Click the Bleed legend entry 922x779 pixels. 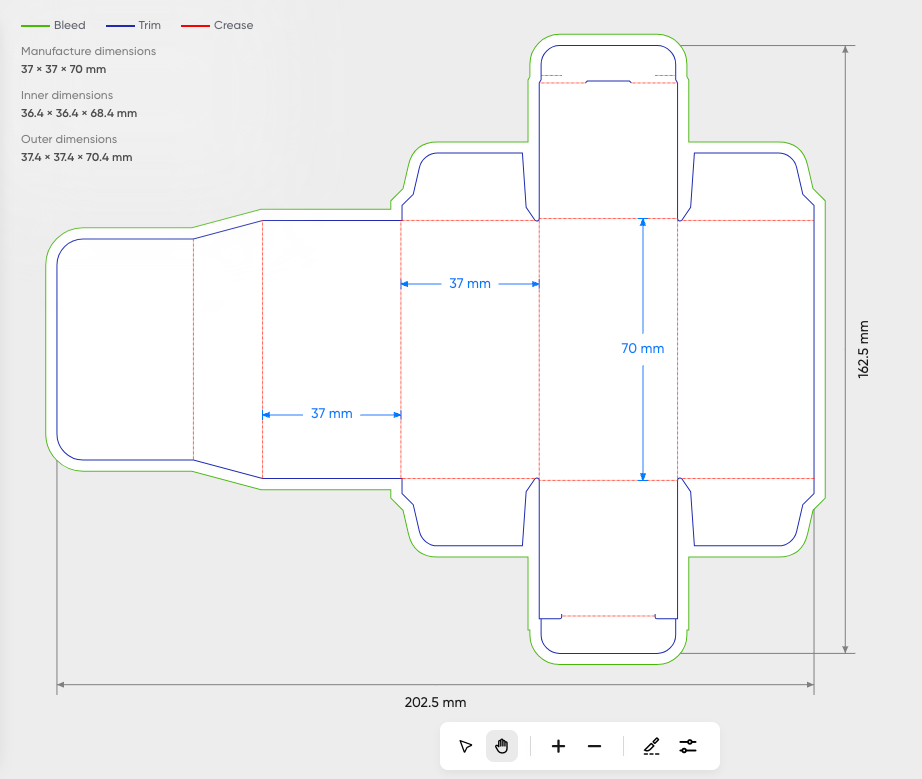pos(54,25)
